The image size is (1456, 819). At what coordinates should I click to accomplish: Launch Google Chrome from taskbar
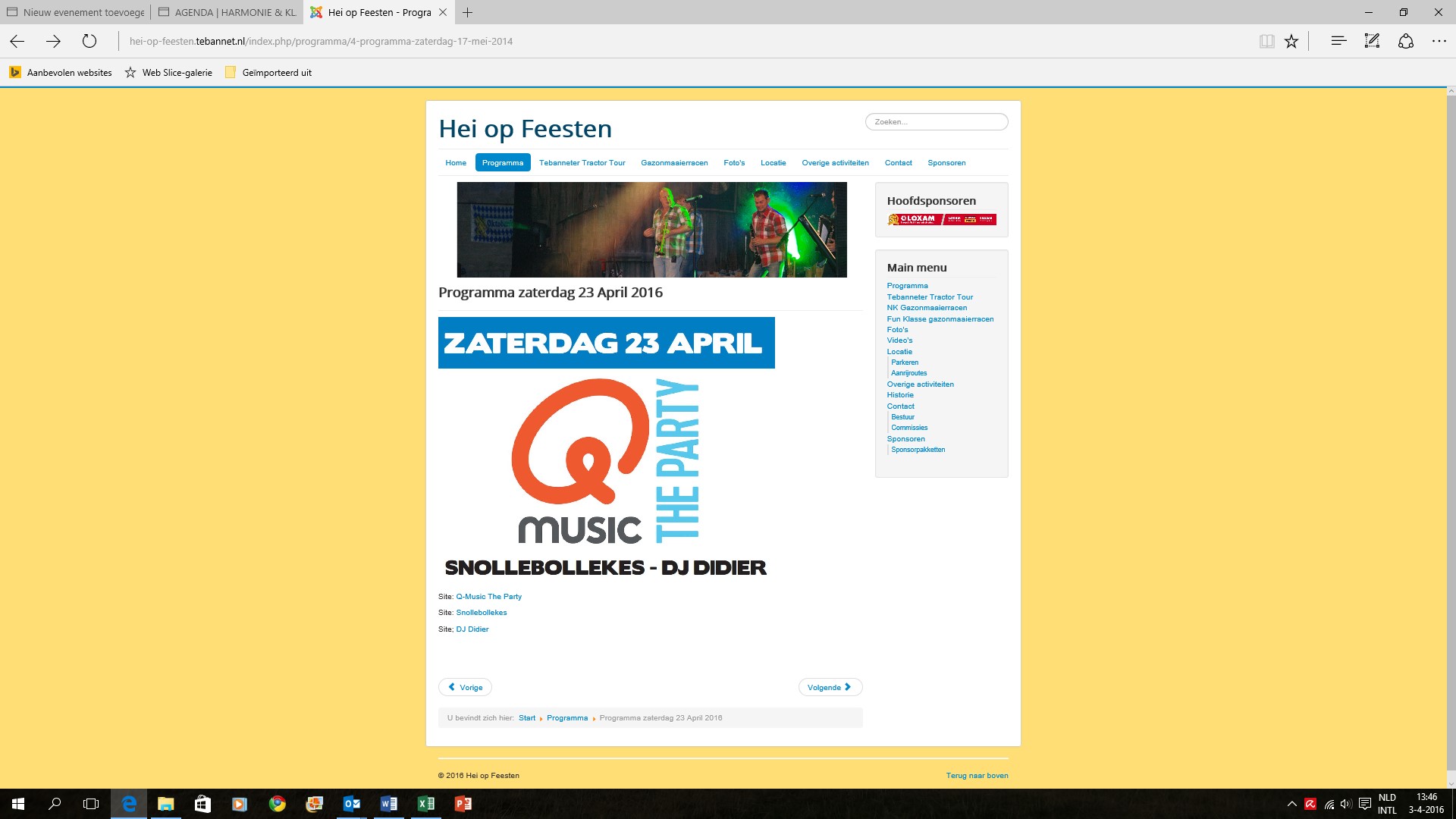pos(277,804)
